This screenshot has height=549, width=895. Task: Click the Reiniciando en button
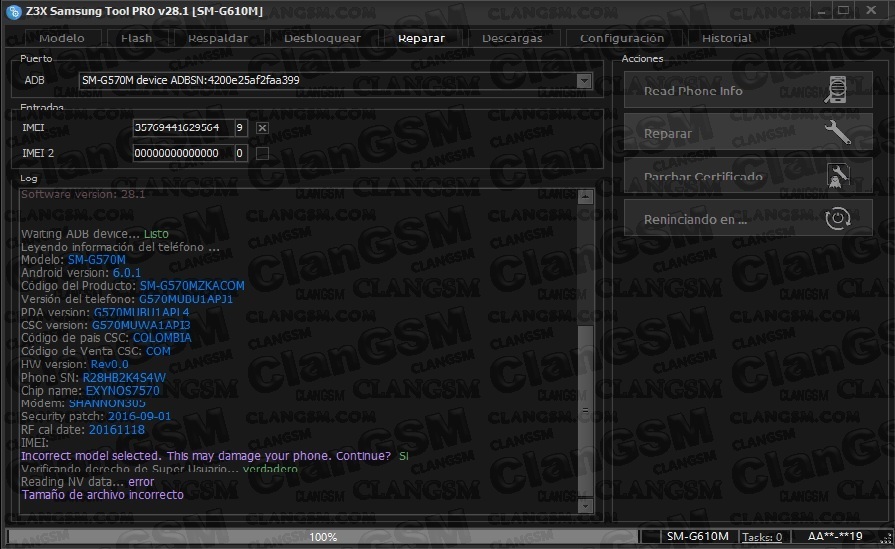[x=748, y=219]
